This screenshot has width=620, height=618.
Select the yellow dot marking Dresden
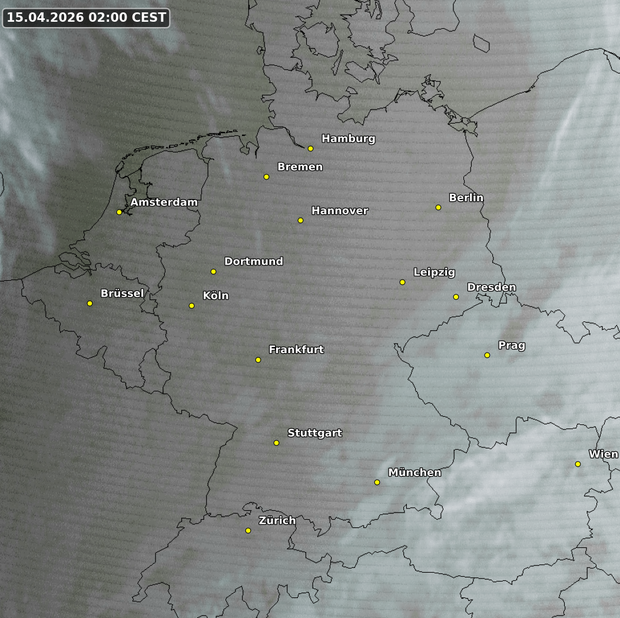pyautogui.click(x=456, y=297)
